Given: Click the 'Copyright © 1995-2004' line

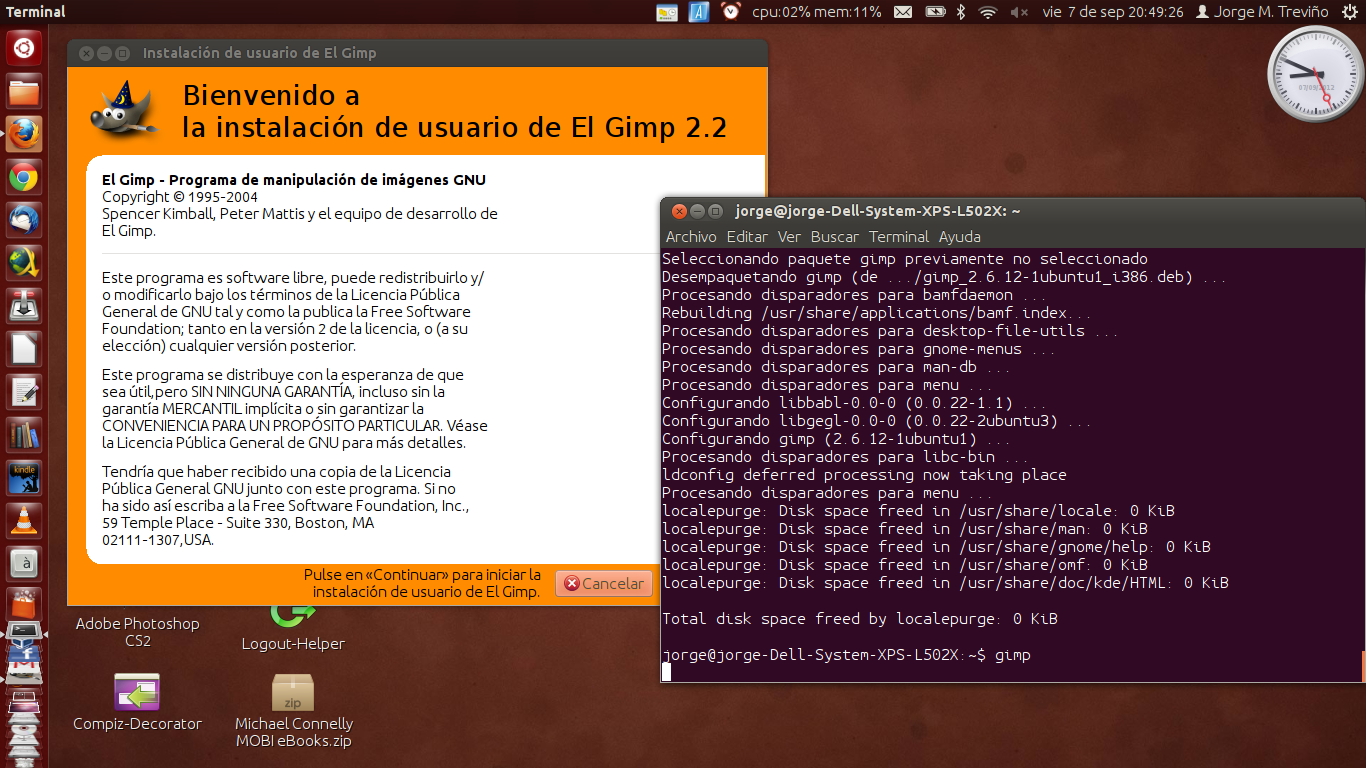Looking at the screenshot, I should [180, 197].
